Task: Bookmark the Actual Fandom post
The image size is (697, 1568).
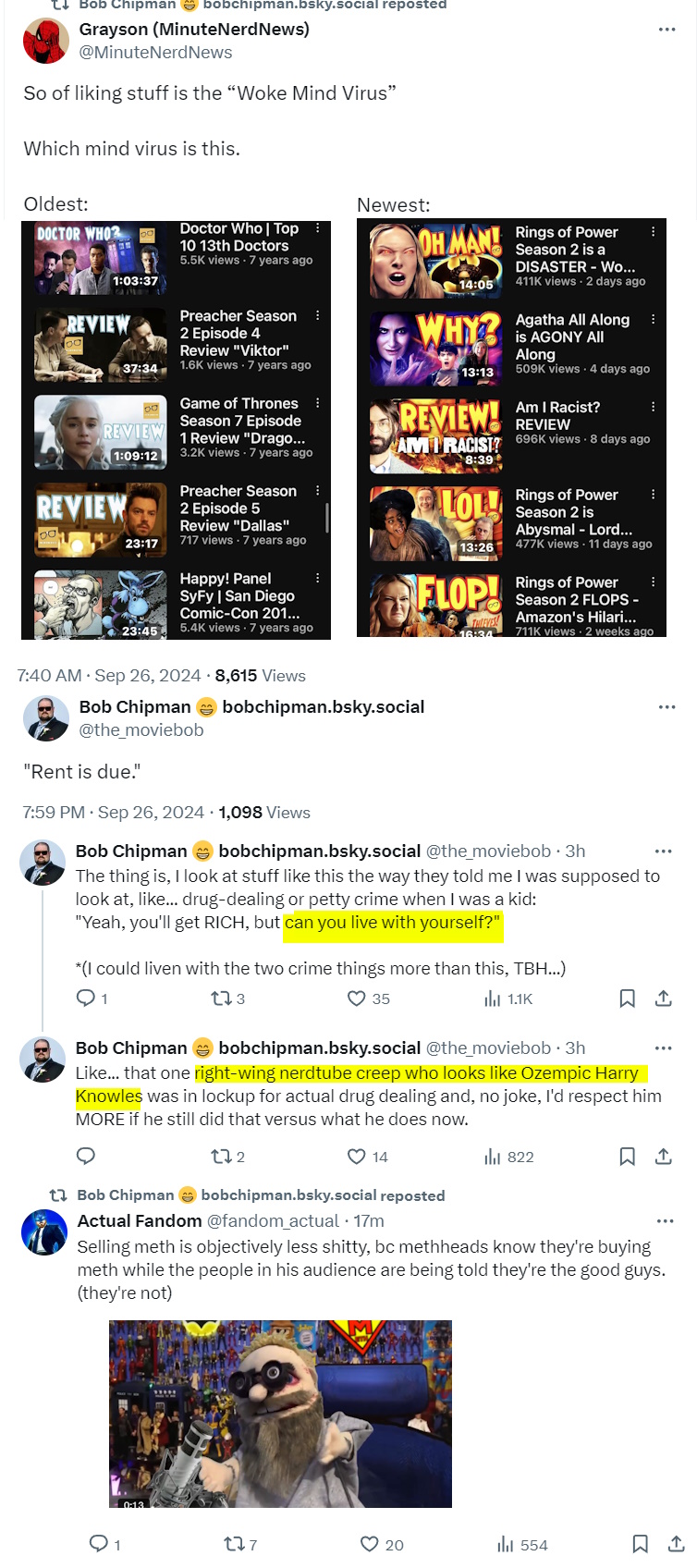Action: (x=640, y=1544)
